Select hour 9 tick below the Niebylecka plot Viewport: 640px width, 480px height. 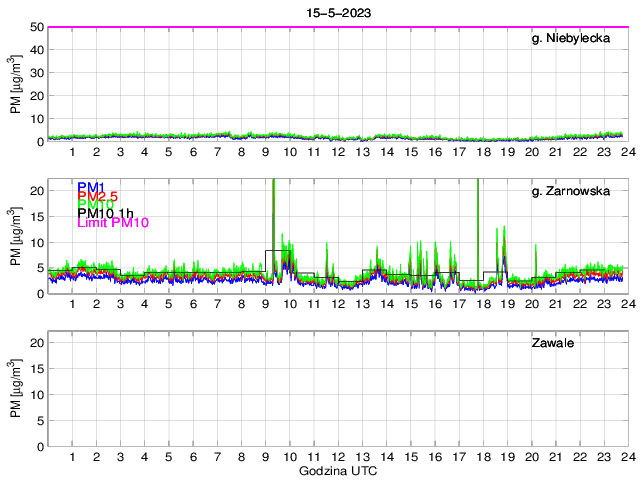tap(265, 151)
